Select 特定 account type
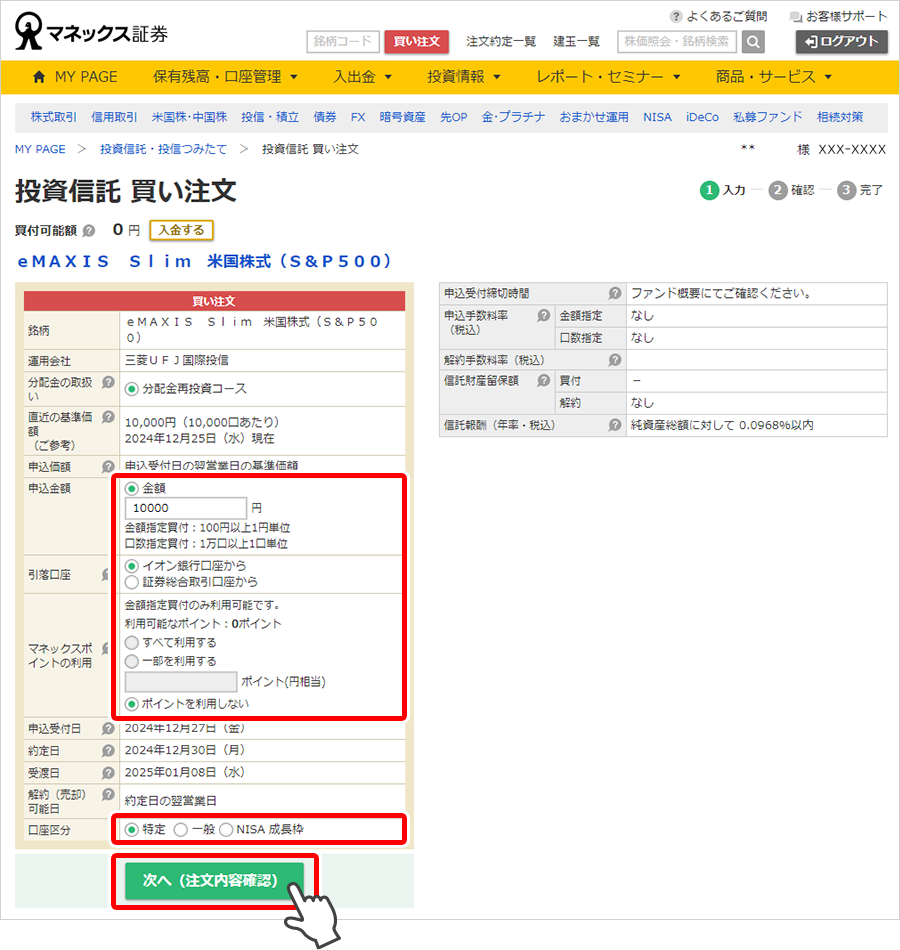Screen dimensions: 900x950 [x=132, y=830]
